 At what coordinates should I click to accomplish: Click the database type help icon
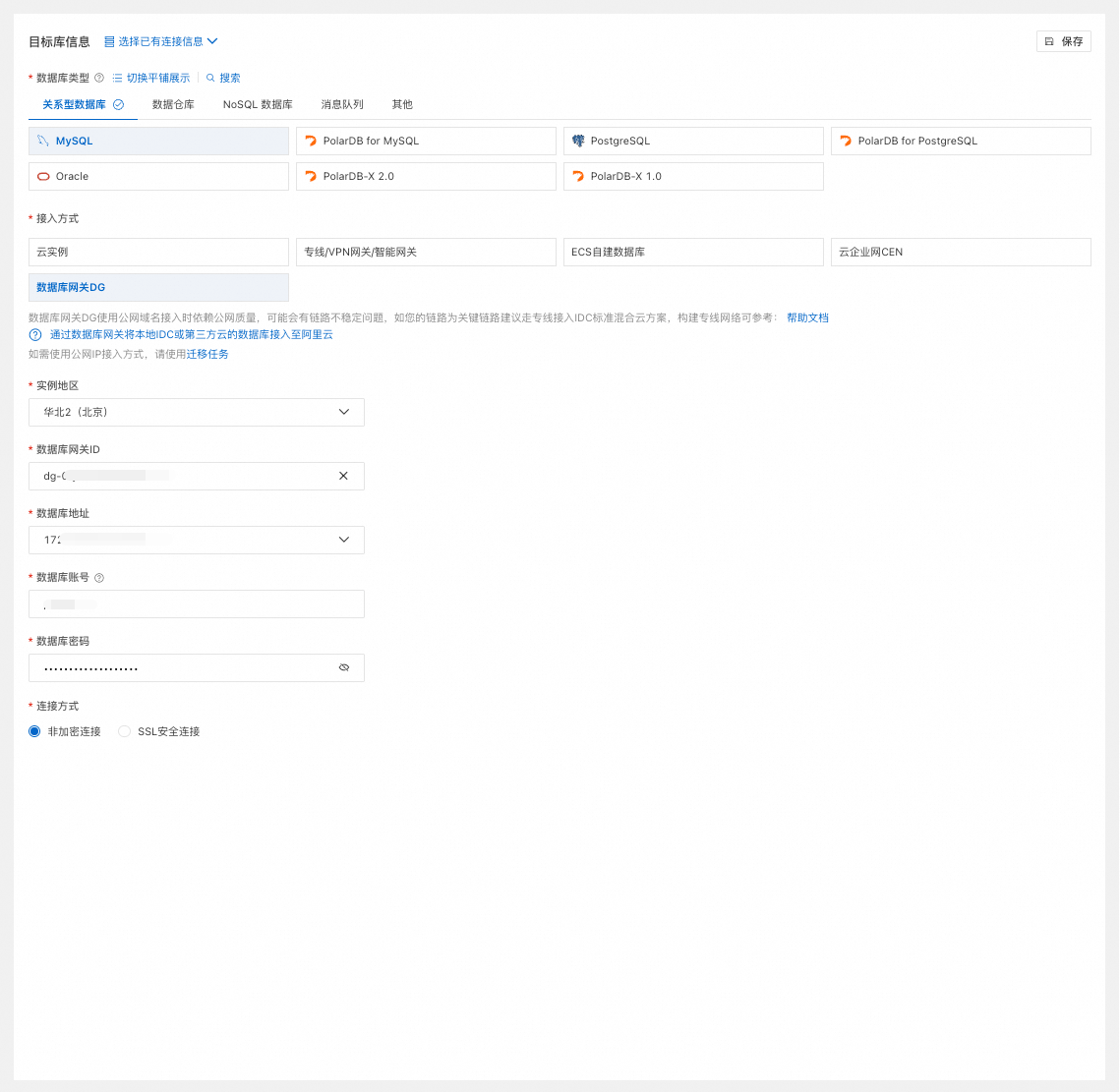pos(99,78)
